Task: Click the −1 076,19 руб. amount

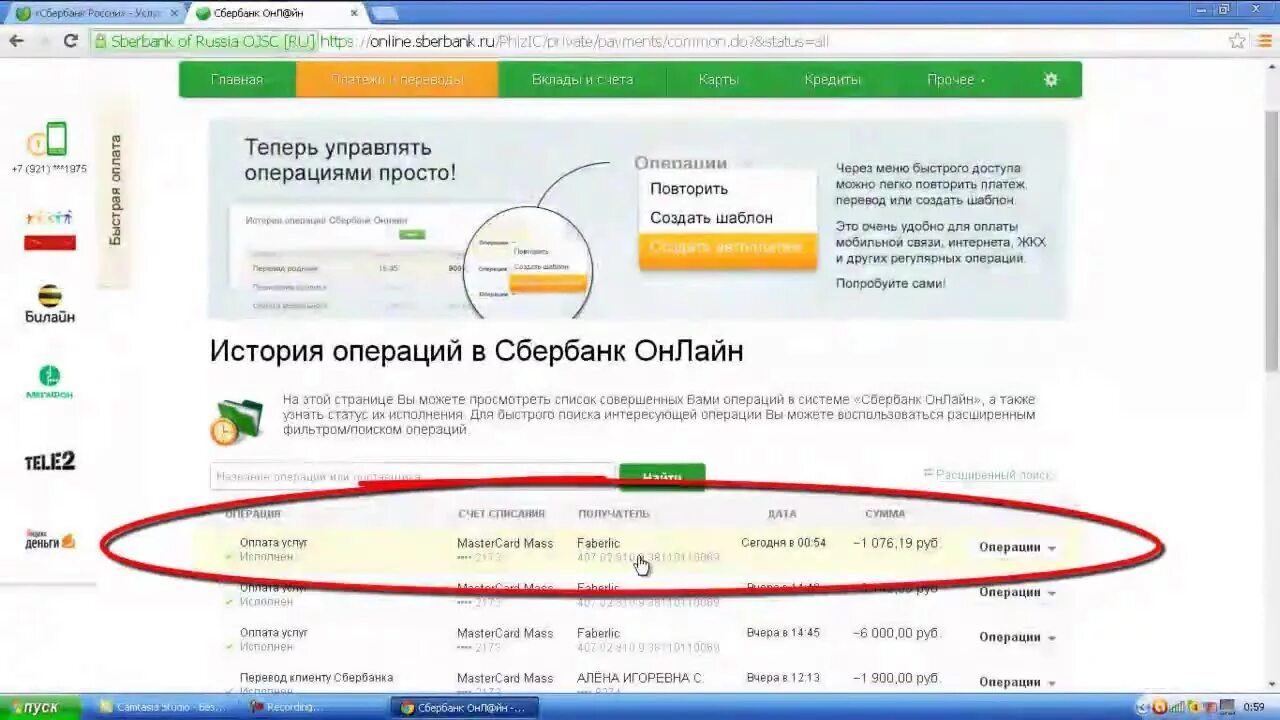Action: [x=896, y=543]
